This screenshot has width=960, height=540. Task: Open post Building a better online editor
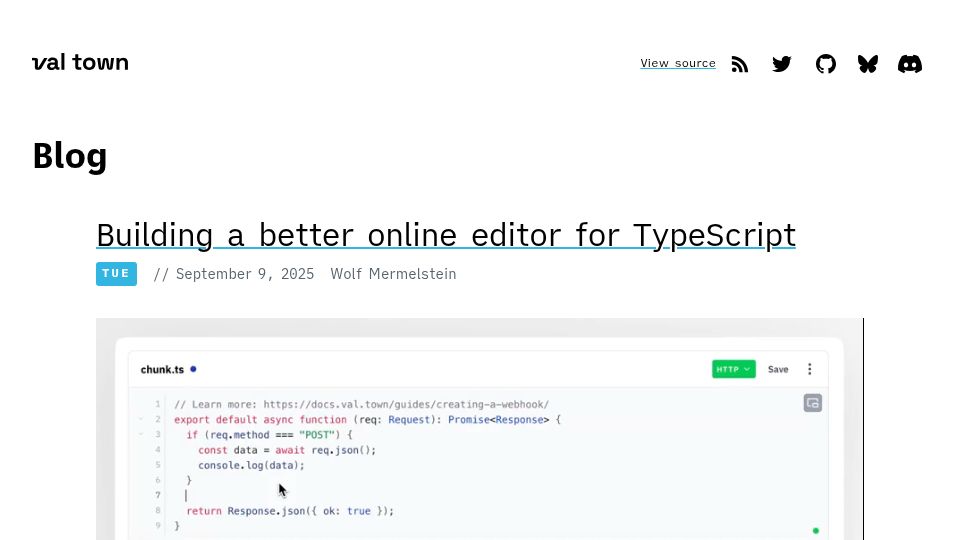pyautogui.click(x=446, y=235)
